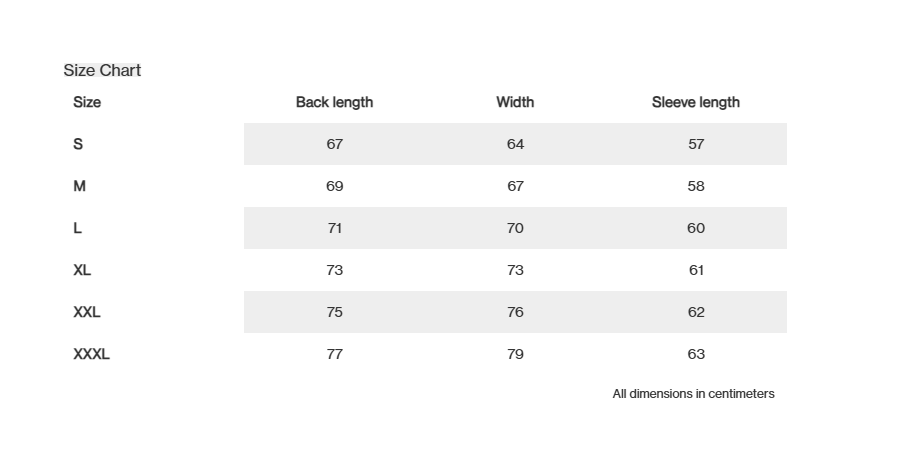Select width value 64 for size S

click(515, 144)
